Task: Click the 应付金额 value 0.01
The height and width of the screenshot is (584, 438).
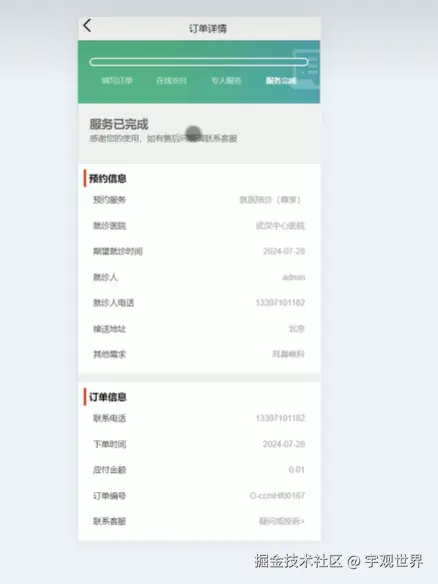Action: pos(296,470)
